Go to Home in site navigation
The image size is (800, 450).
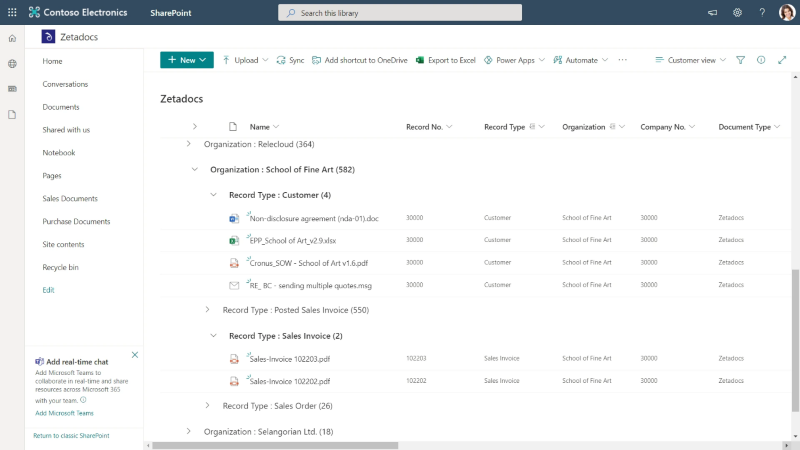[52, 61]
